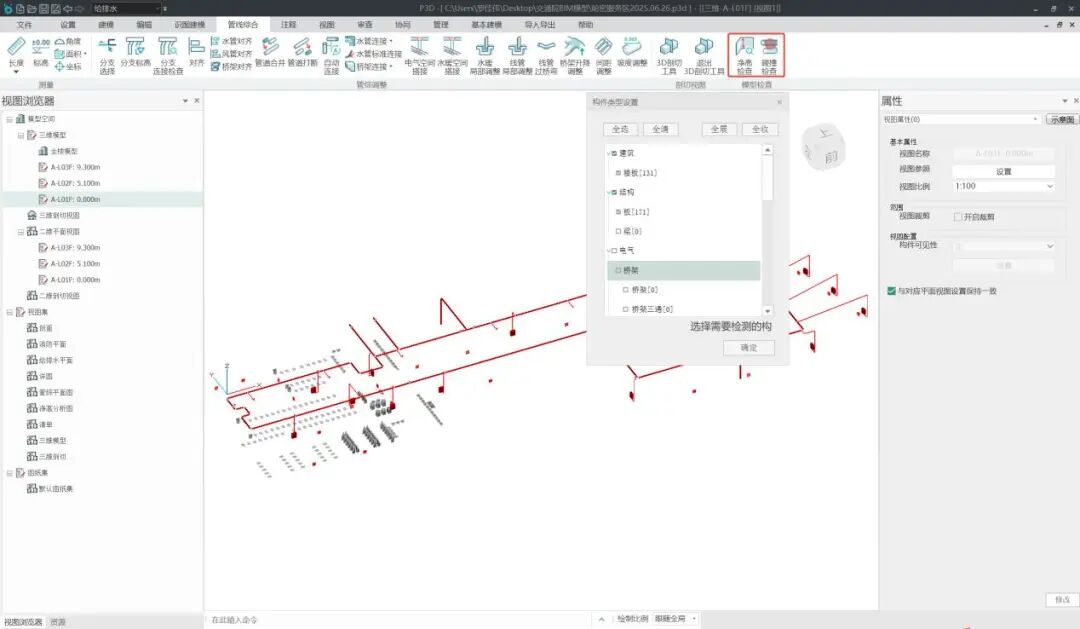Enable 开启裁剪 checkbox in properties
Image resolution: width=1080 pixels, height=629 pixels.
pyautogui.click(x=957, y=217)
